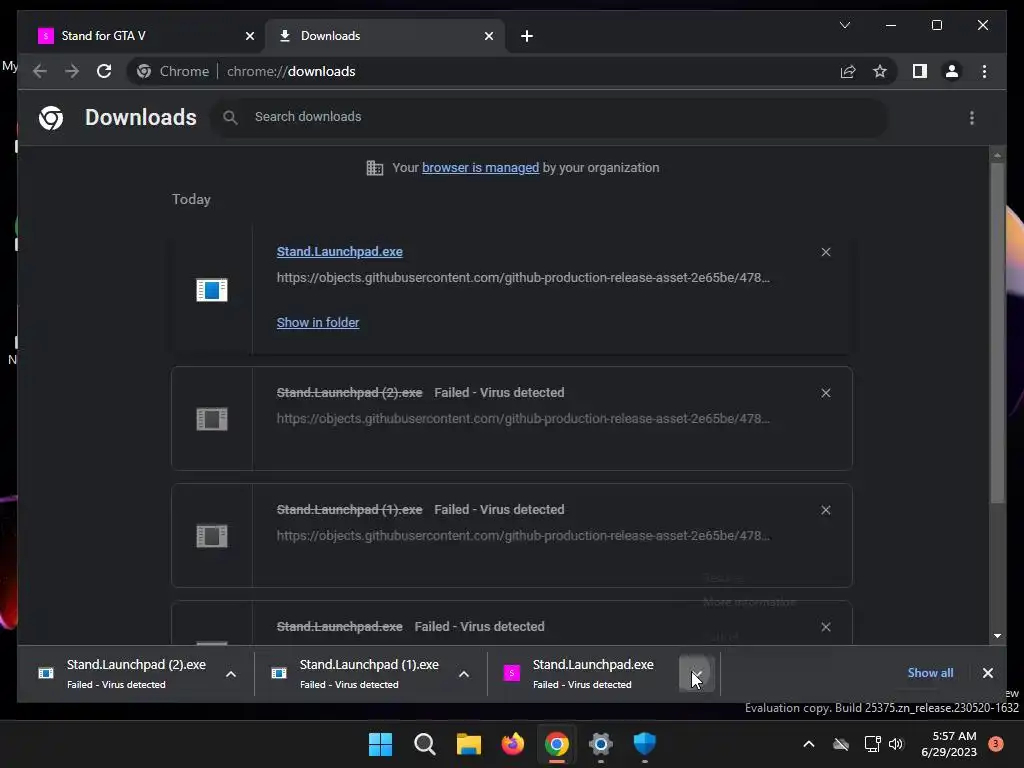Viewport: 1024px width, 768px height.
Task: Click the browser back arrow
Action: pos(40,71)
